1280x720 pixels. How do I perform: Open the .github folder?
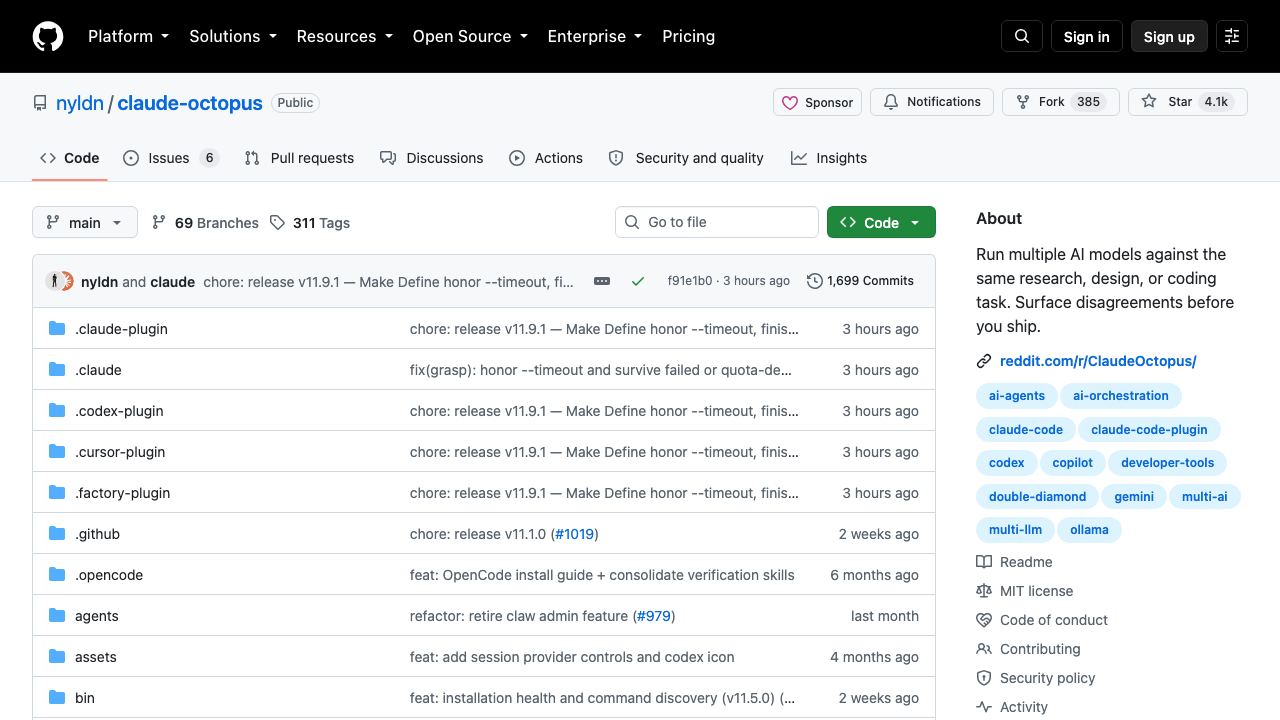(x=97, y=534)
